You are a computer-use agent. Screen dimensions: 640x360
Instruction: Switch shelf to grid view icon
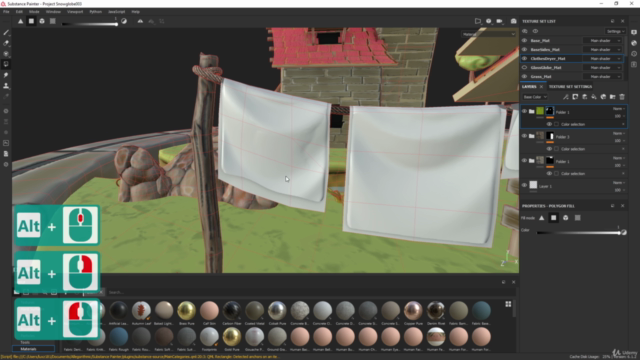508,304
